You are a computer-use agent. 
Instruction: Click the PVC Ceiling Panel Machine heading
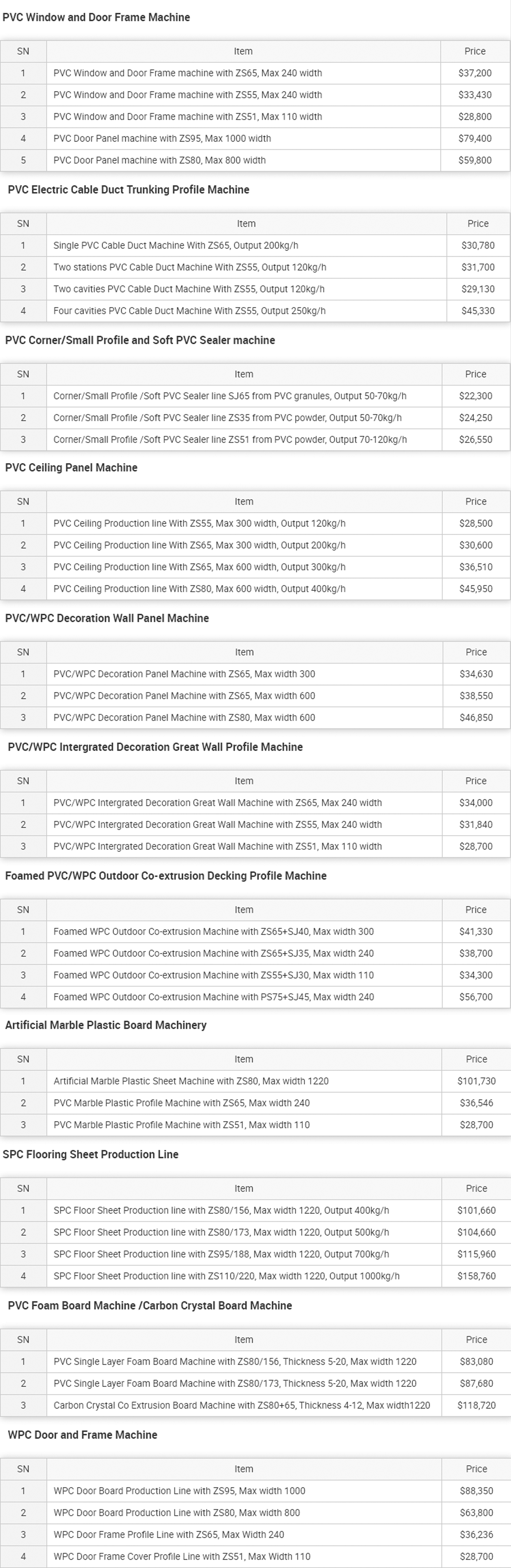tap(71, 468)
